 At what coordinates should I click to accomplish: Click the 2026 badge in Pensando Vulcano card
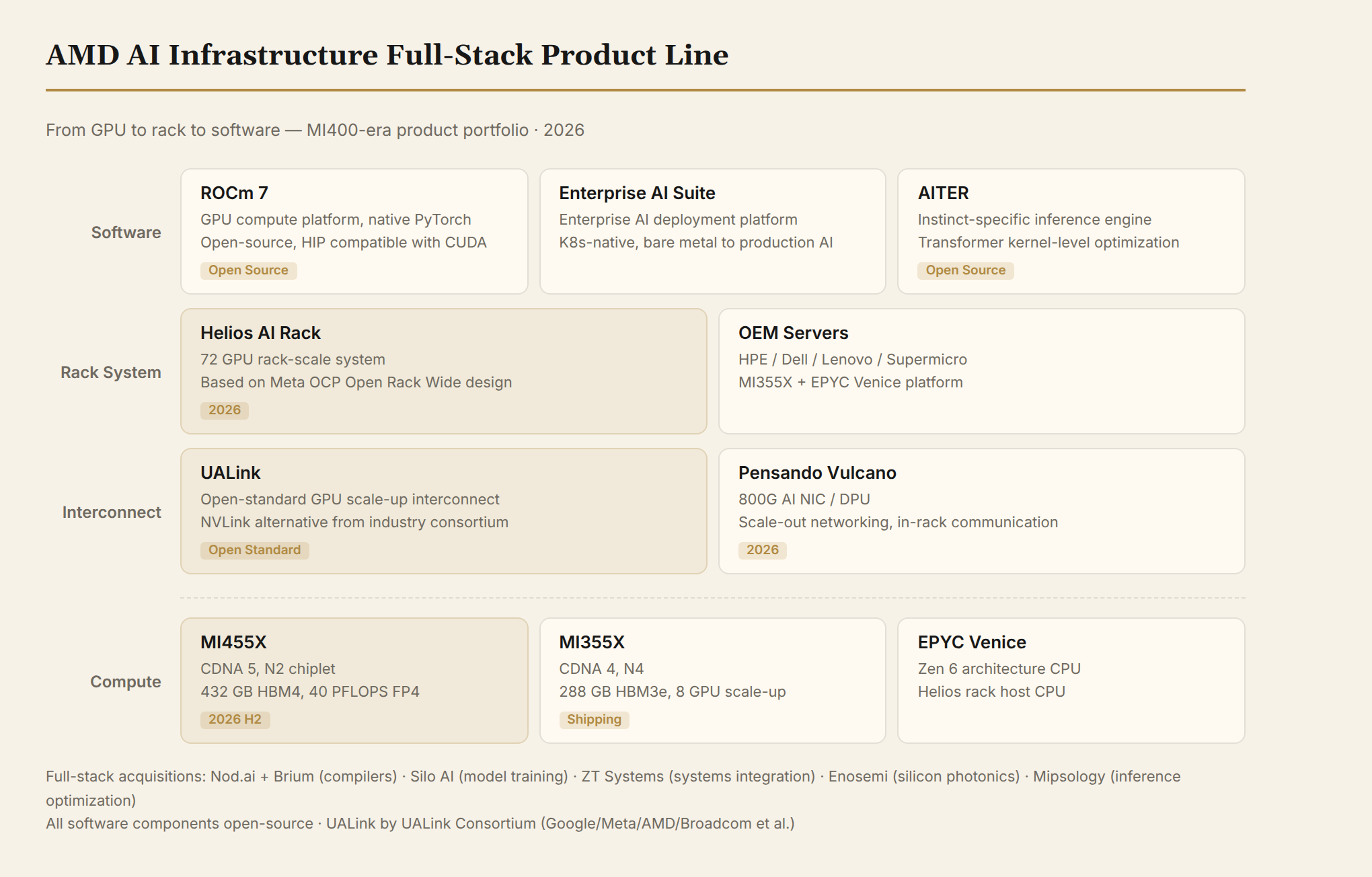pyautogui.click(x=762, y=549)
